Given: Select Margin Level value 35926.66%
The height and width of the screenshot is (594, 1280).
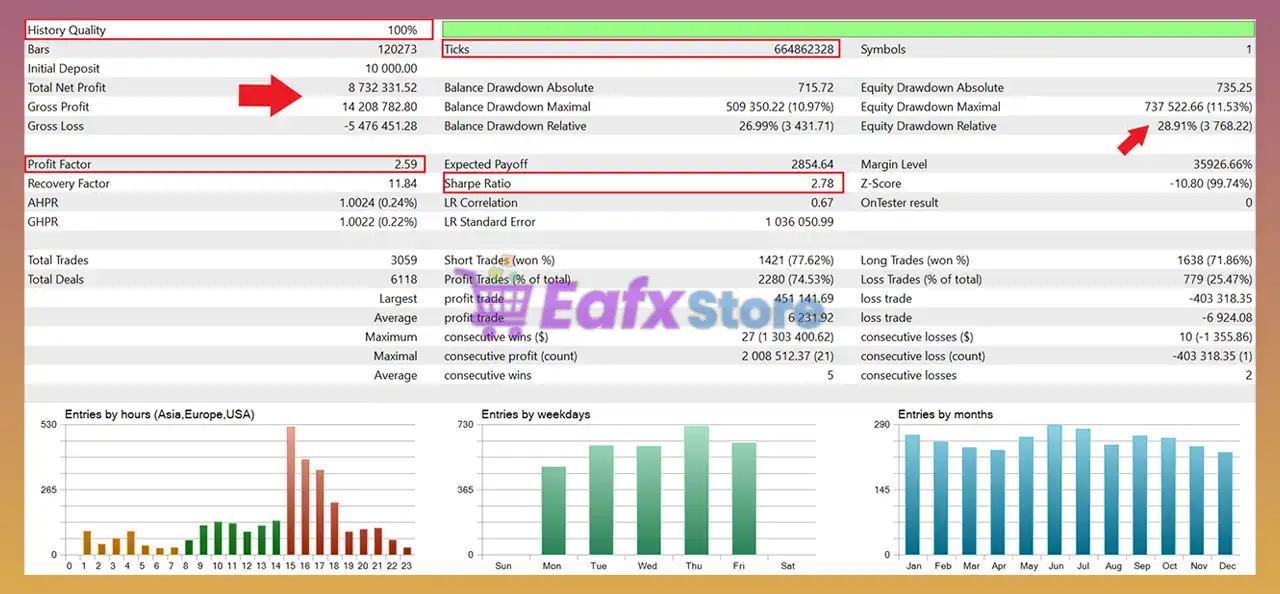Looking at the screenshot, I should [x=1221, y=164].
